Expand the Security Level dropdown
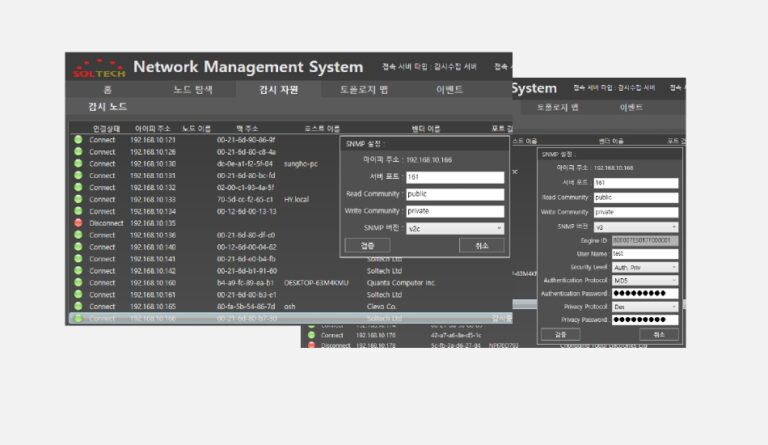Image resolution: width=768 pixels, height=445 pixels. 635,268
